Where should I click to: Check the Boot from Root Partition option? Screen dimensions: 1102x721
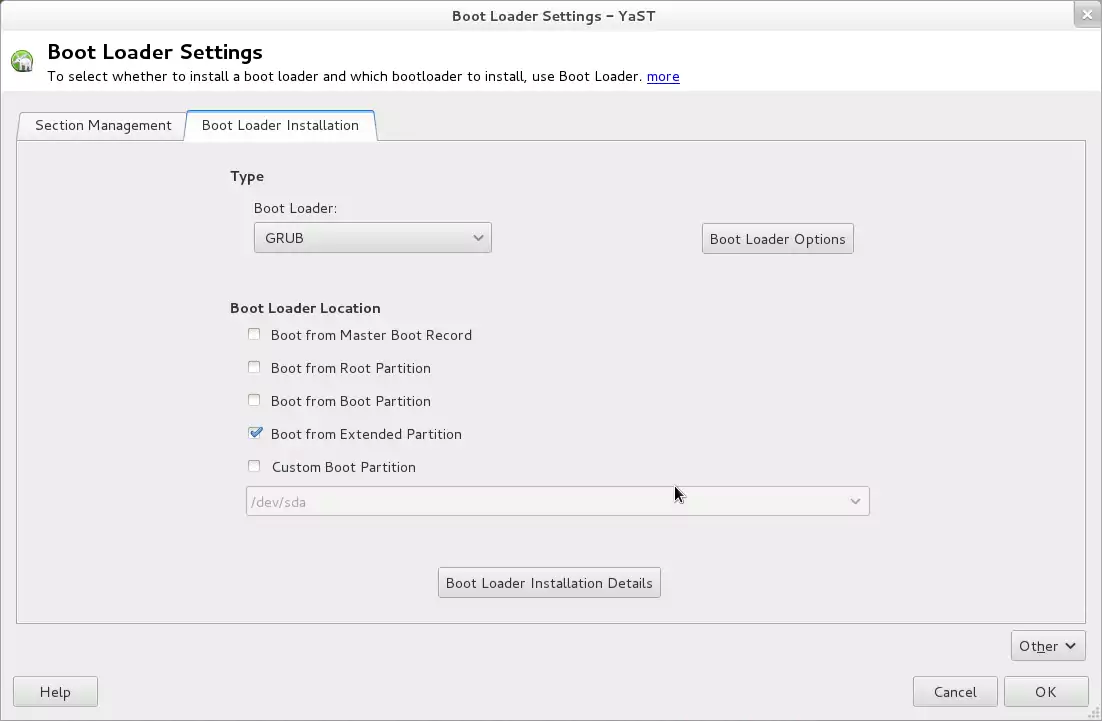tap(254, 368)
